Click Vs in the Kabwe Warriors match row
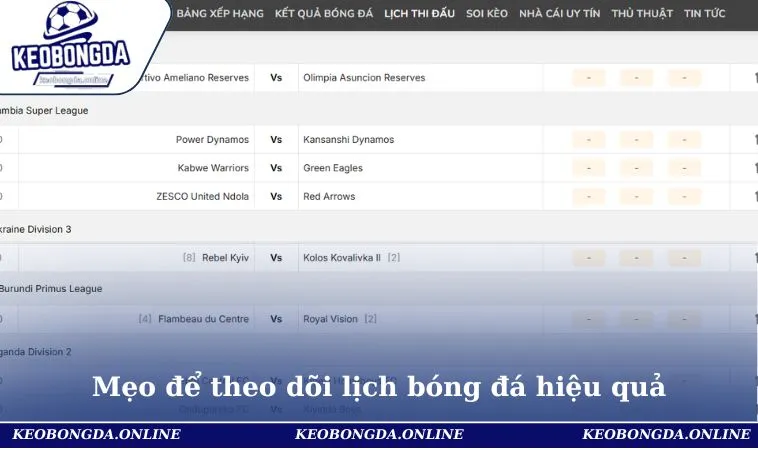The image size is (758, 450). coord(276,168)
